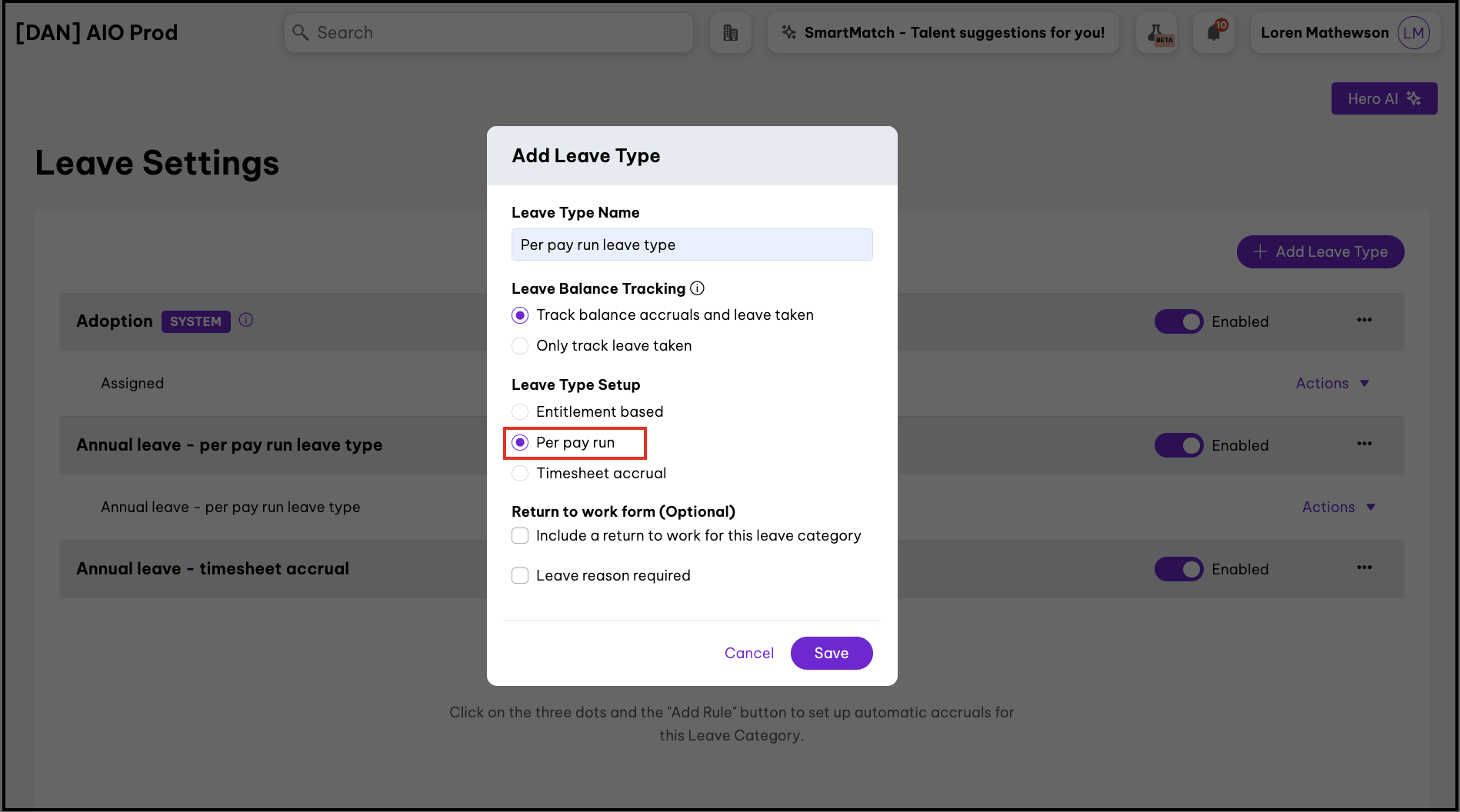Select the Entitlement based radio option
The image size is (1460, 812).
point(521,412)
